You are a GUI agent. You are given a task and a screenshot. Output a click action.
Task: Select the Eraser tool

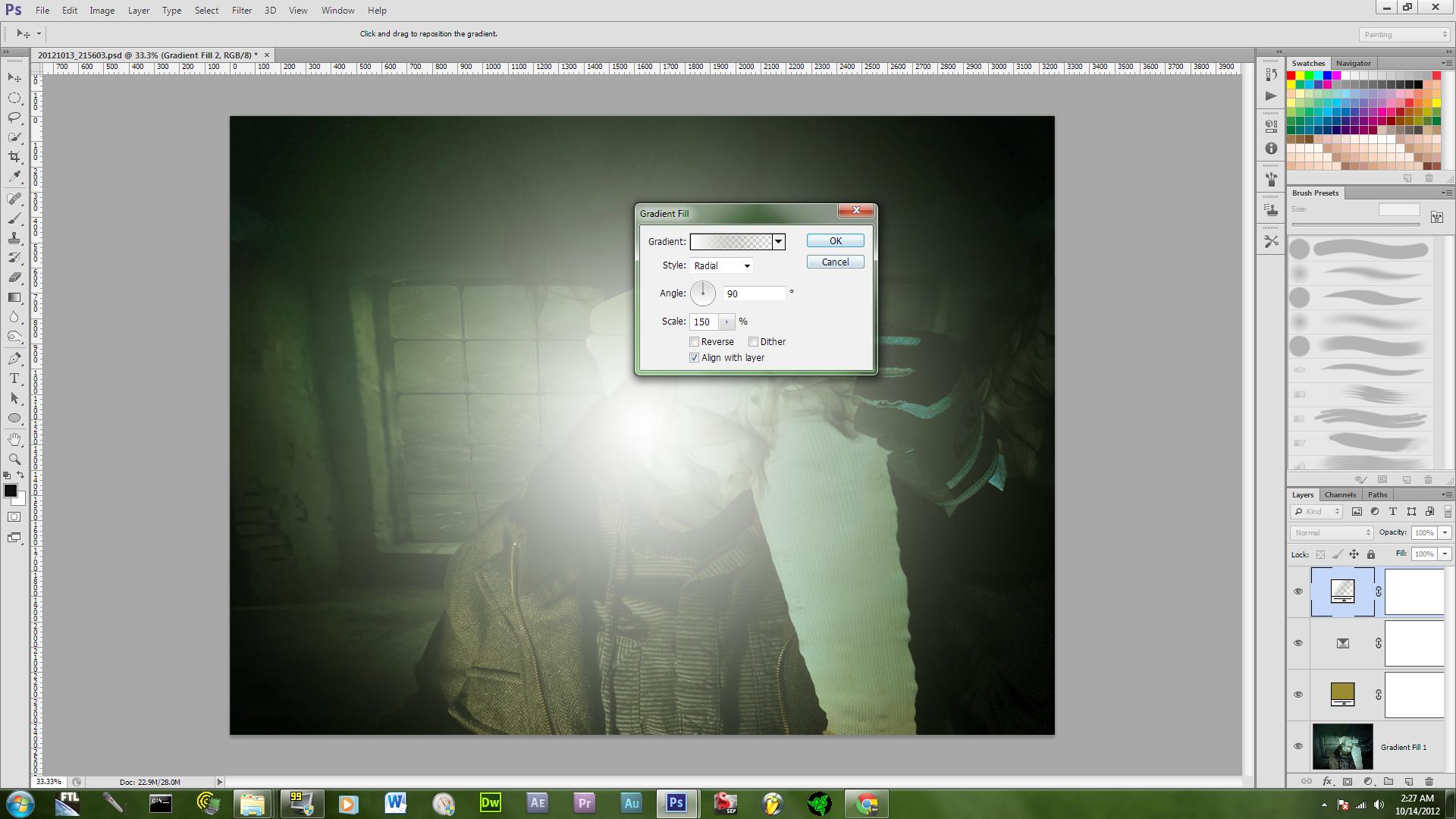click(14, 278)
